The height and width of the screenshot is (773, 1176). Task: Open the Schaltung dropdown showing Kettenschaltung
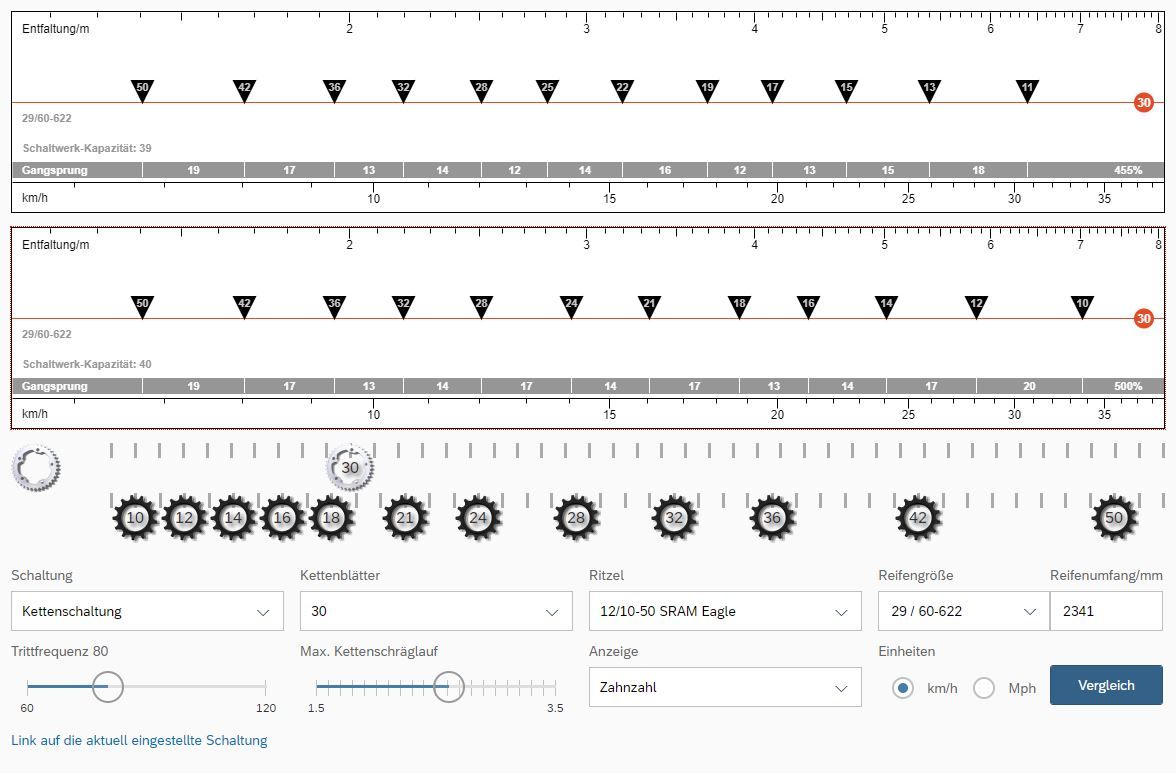tap(147, 611)
